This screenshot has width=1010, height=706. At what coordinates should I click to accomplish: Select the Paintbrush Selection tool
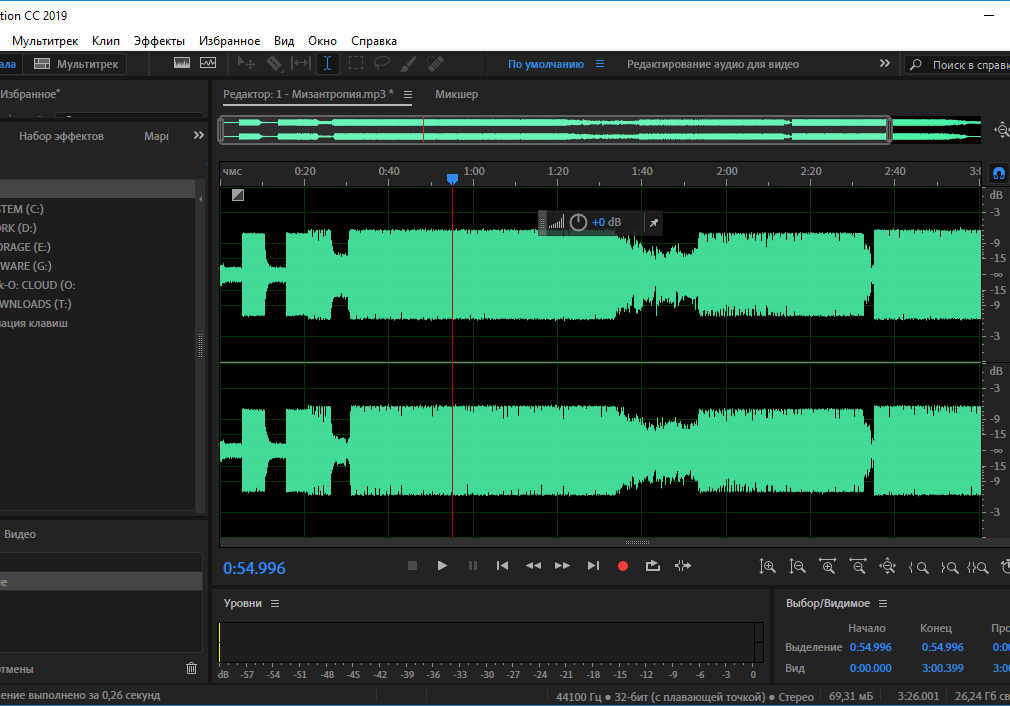click(408, 63)
